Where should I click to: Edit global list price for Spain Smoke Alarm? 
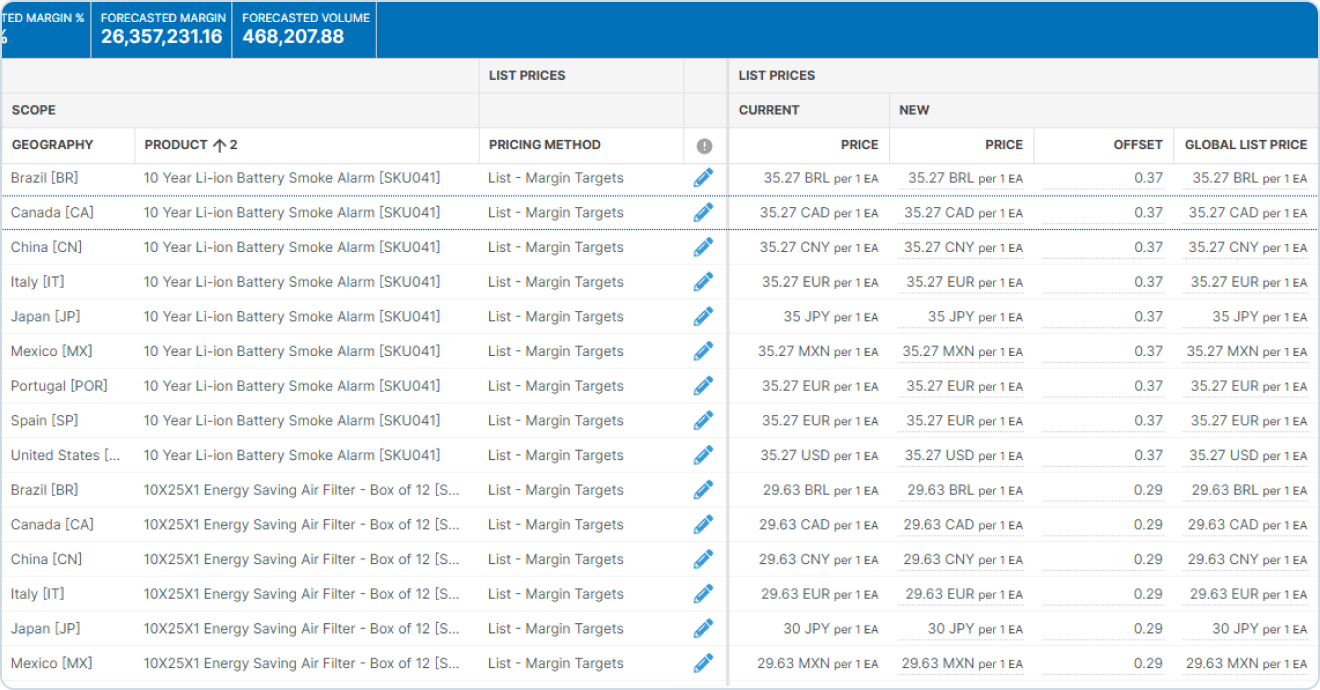[1247, 421]
